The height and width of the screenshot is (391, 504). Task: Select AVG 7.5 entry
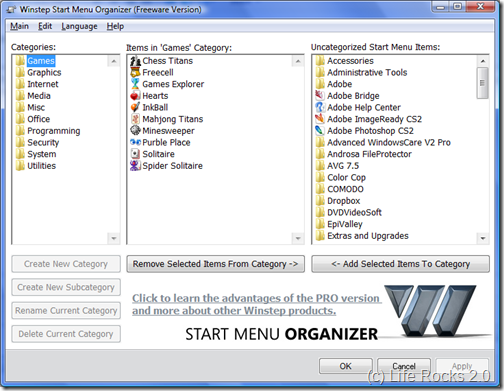343,166
